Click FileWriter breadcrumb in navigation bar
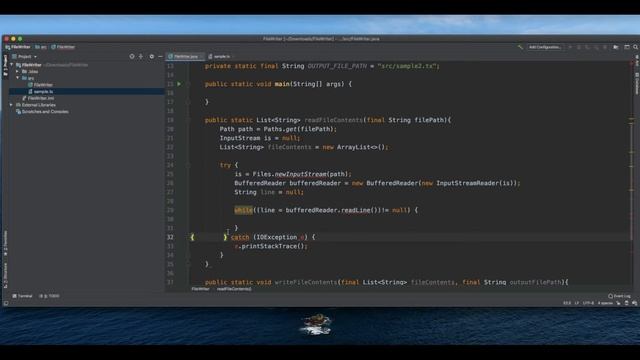Screen dimensions: 640x360 pos(18,47)
